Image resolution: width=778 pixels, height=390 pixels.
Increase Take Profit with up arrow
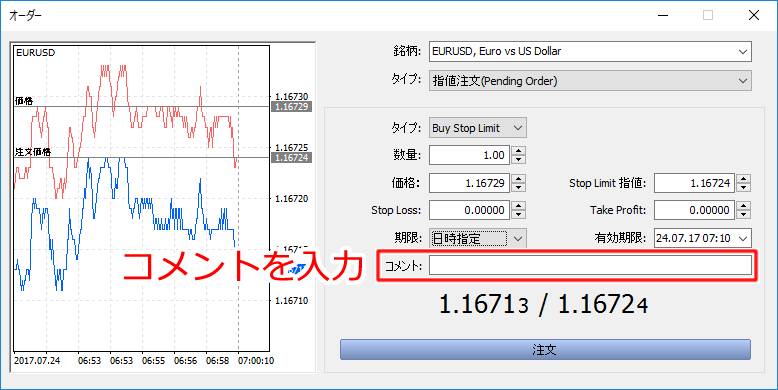click(x=743, y=206)
